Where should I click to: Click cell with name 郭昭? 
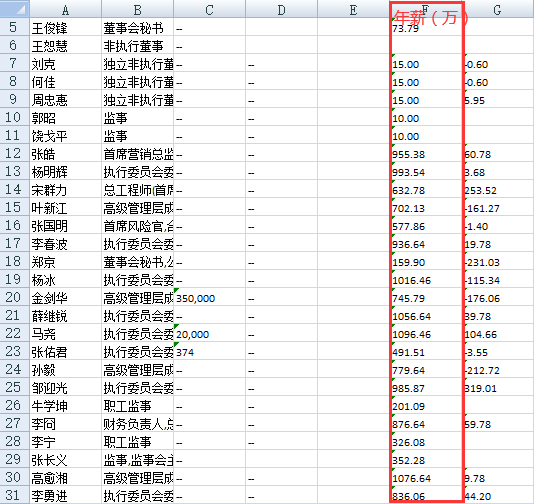(x=65, y=117)
